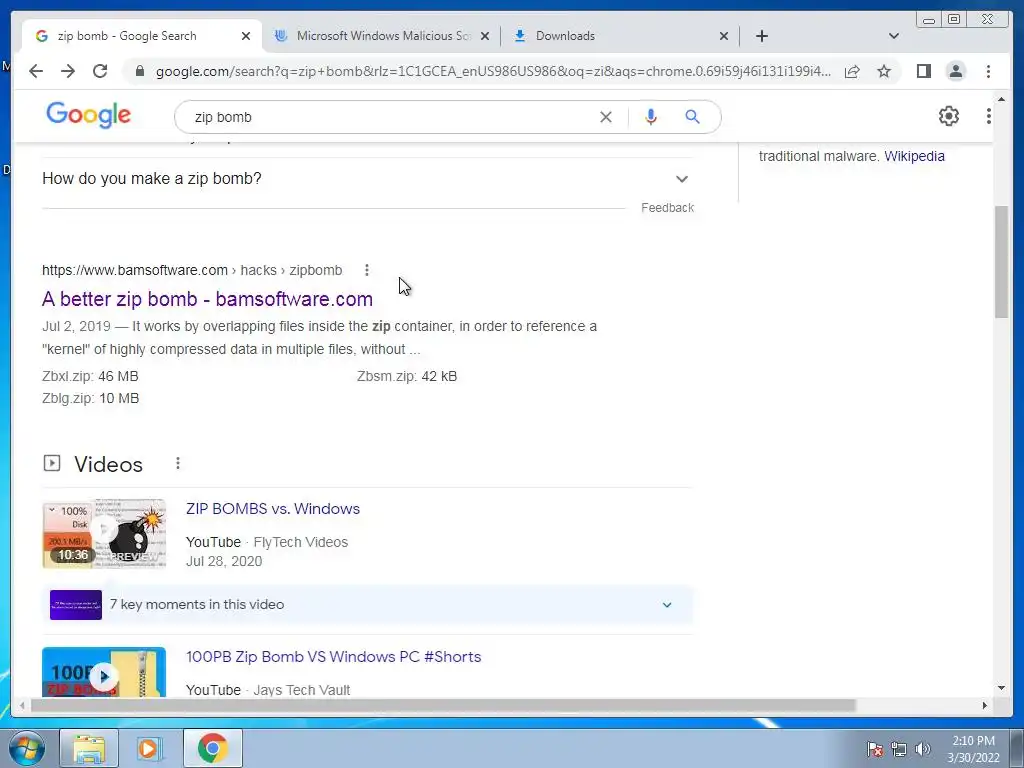Send Feedback on People also ask
Screen dimensions: 1024x768
[x=667, y=208]
